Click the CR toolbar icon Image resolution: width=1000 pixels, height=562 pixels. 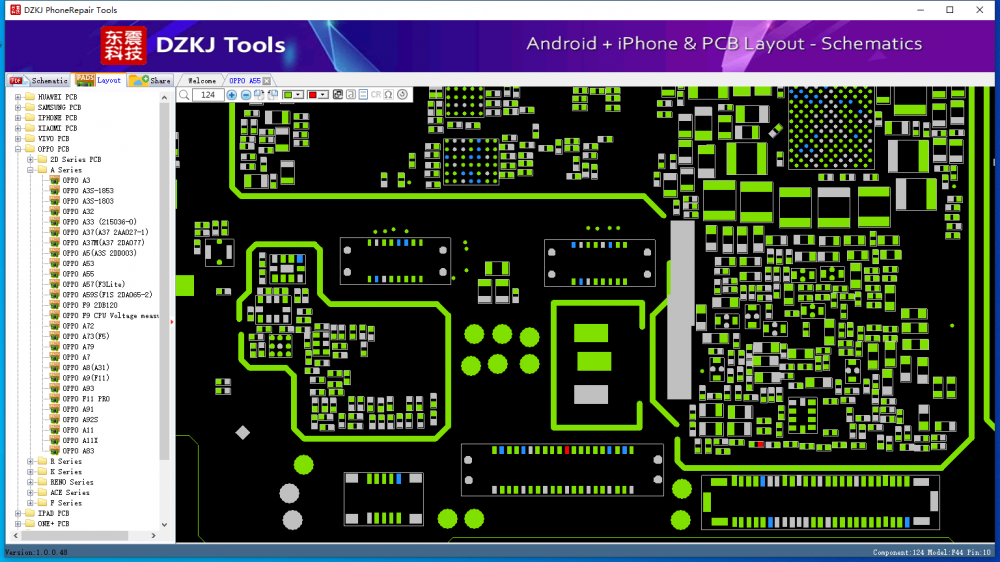click(375, 95)
